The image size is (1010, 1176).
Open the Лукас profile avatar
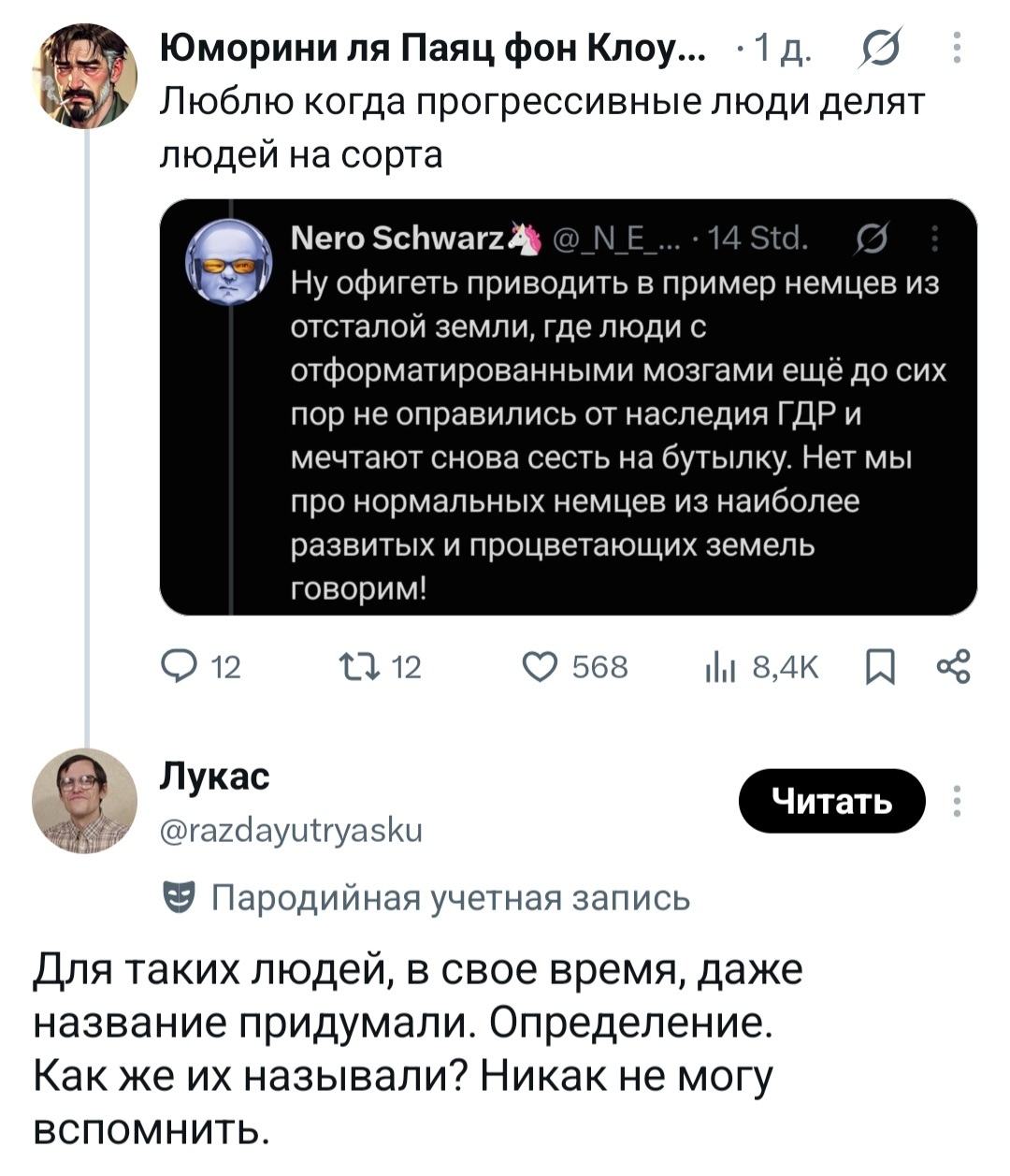[84, 801]
